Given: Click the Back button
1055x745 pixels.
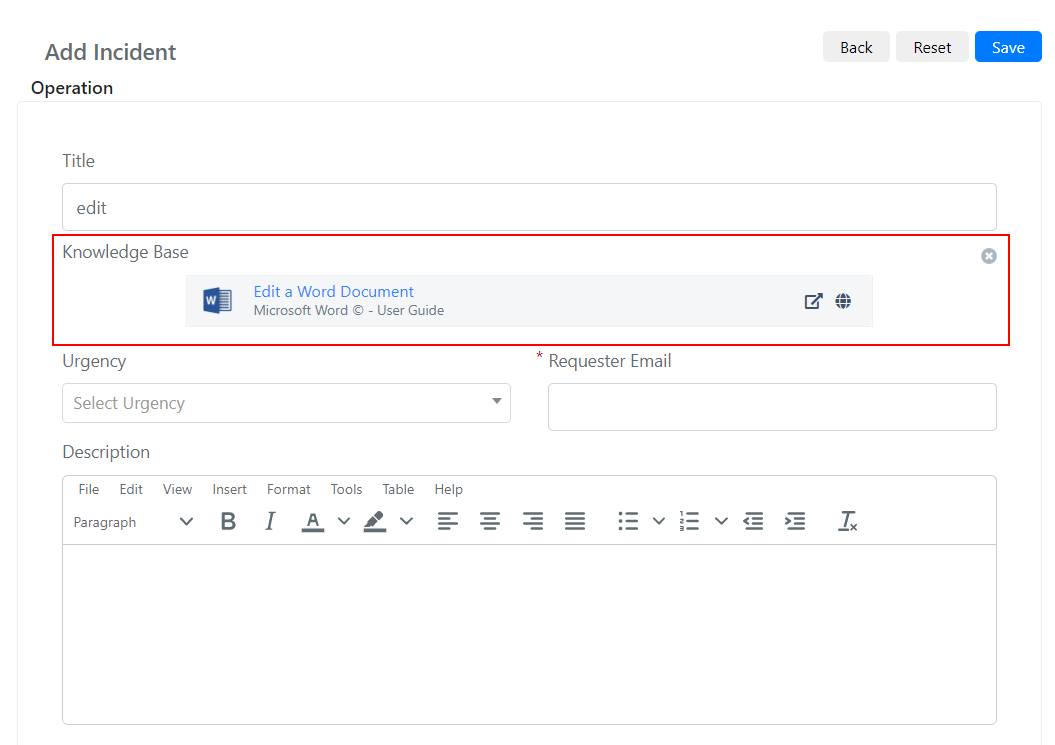Looking at the screenshot, I should point(856,47).
